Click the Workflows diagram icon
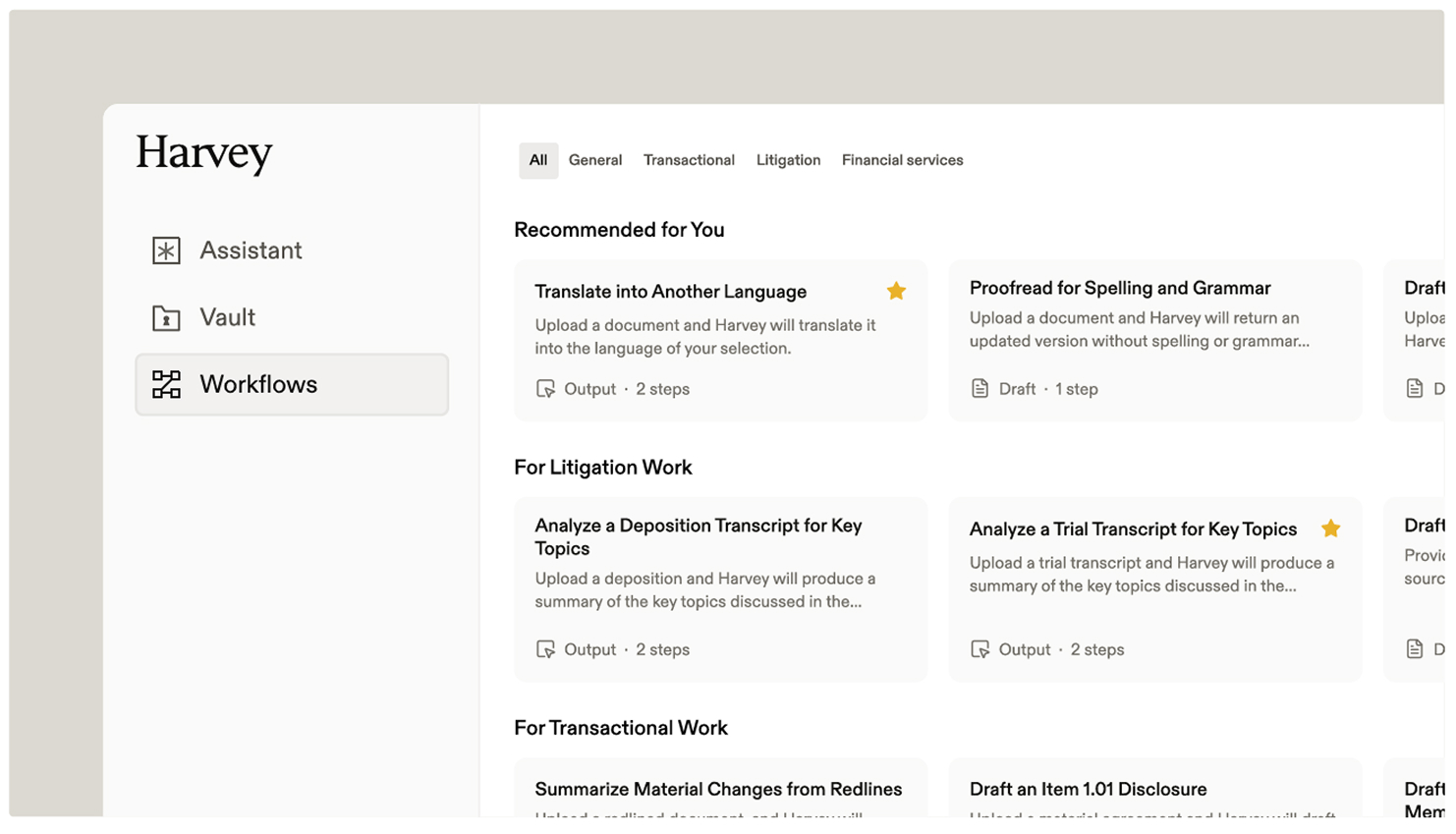 [x=166, y=384]
